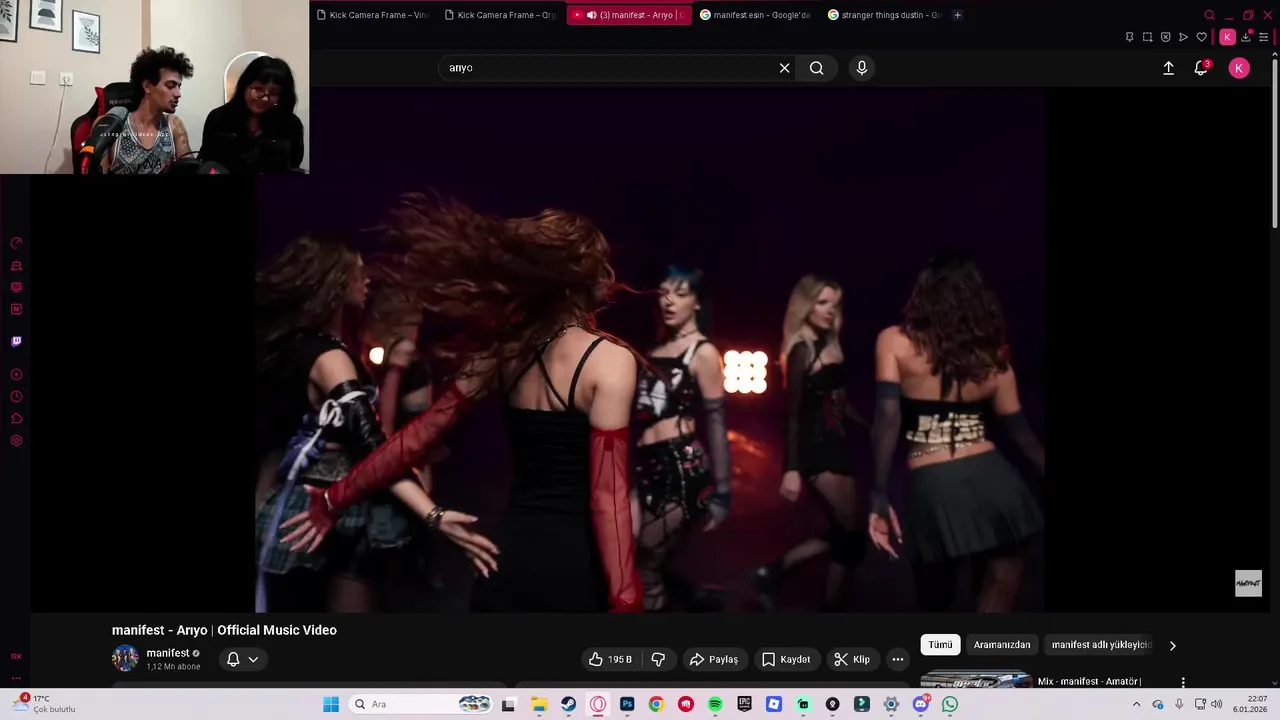The width and height of the screenshot is (1280, 720).
Task: Open WhatsApp from the taskbar
Action: click(950, 704)
